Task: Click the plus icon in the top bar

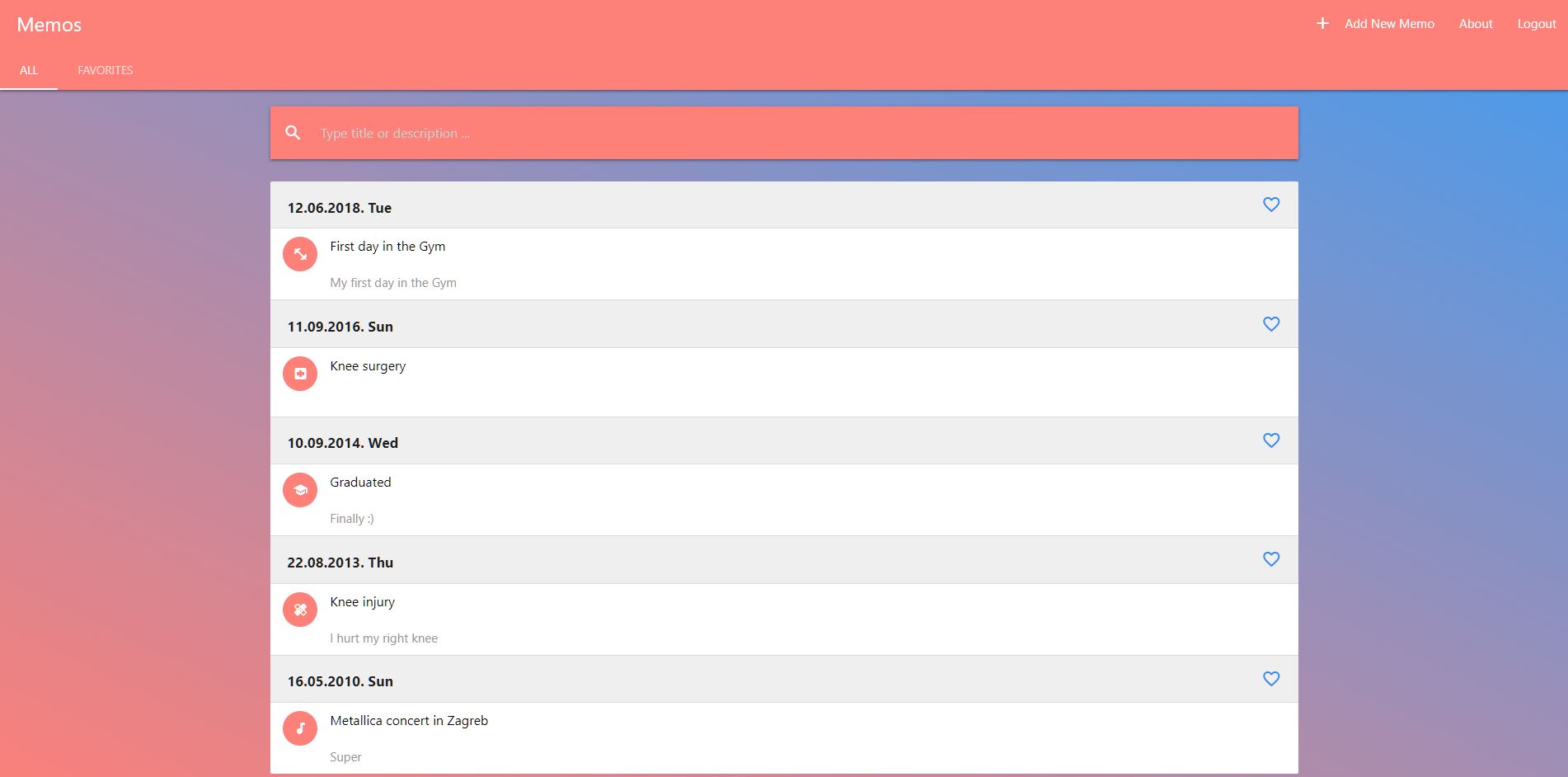Action: point(1322,24)
